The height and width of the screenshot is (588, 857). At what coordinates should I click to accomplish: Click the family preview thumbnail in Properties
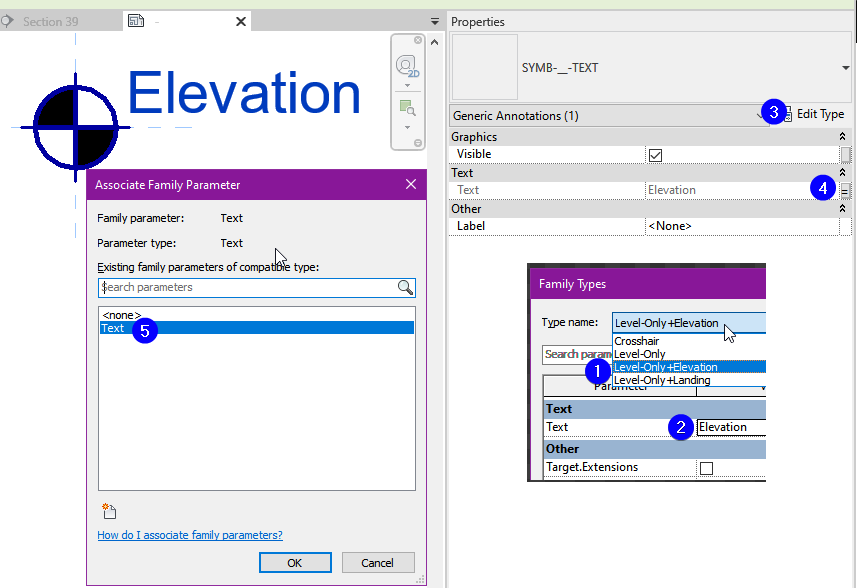pos(485,67)
